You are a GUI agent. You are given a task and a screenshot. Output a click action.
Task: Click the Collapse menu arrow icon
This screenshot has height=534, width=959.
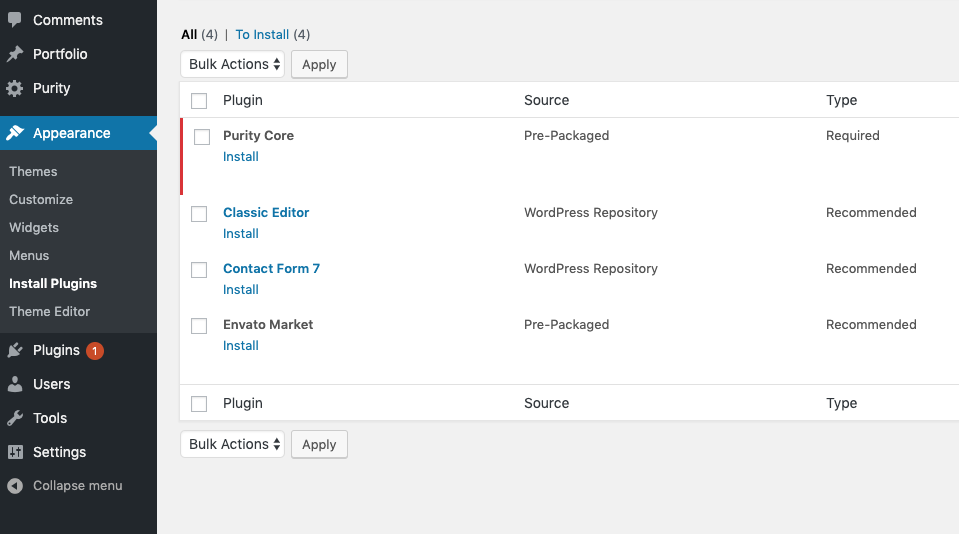[x=15, y=486]
